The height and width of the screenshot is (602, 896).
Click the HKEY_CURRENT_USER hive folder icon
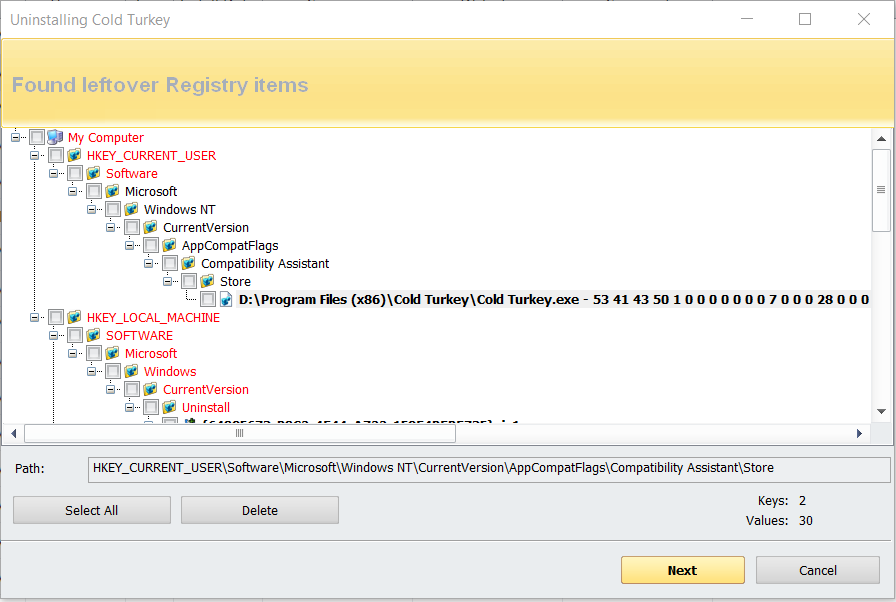click(74, 155)
